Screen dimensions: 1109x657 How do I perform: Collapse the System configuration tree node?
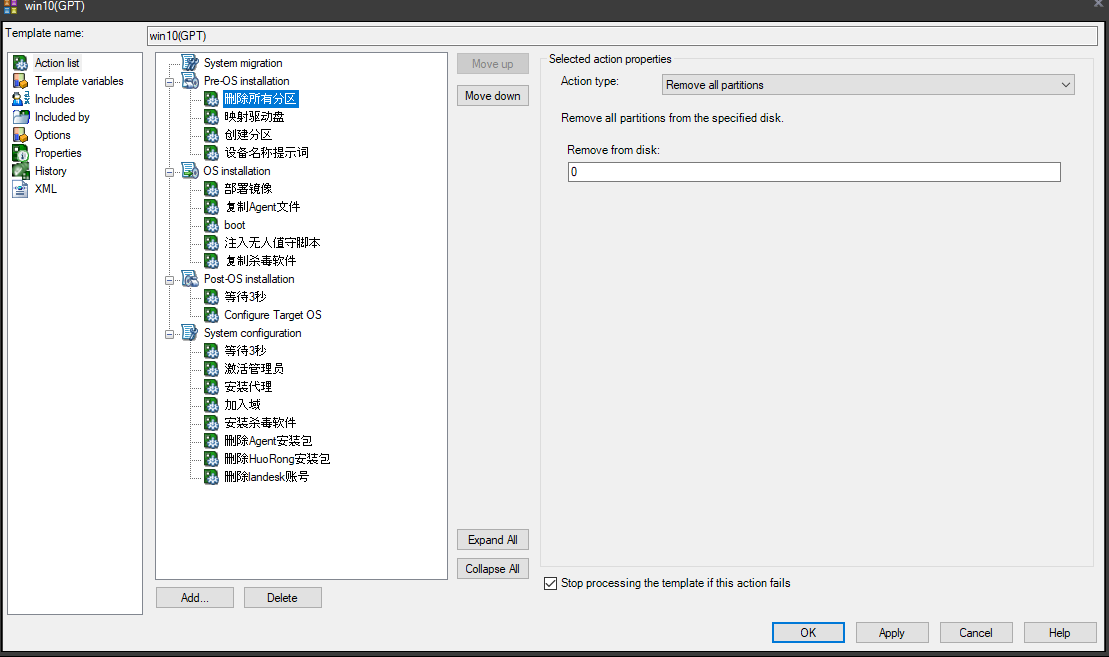[x=170, y=333]
